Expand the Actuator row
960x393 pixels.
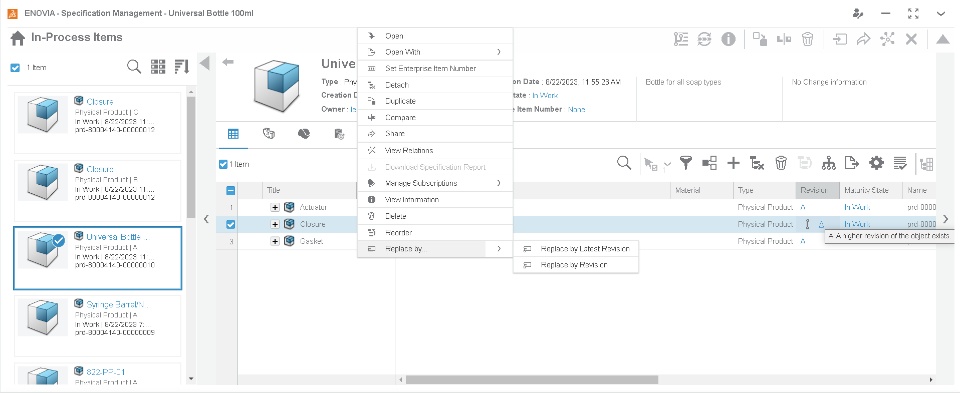tap(275, 208)
